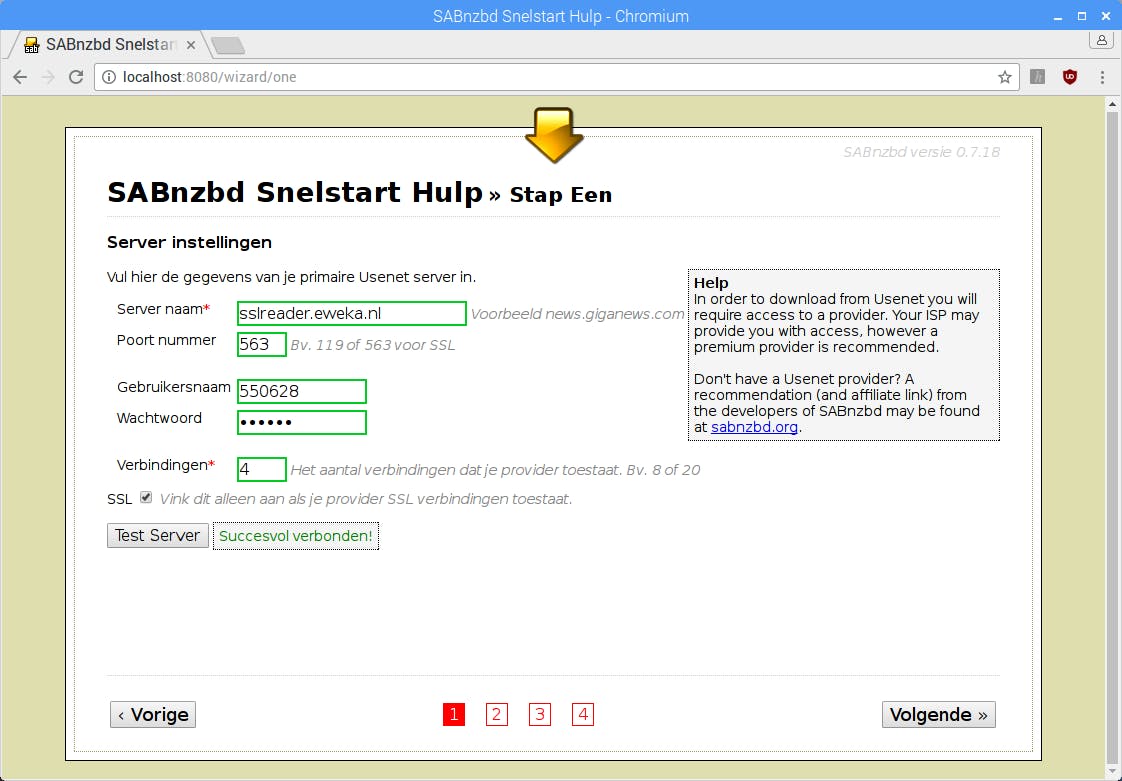Go to wizard step 1
Viewport: 1122px width, 781px height.
[454, 714]
